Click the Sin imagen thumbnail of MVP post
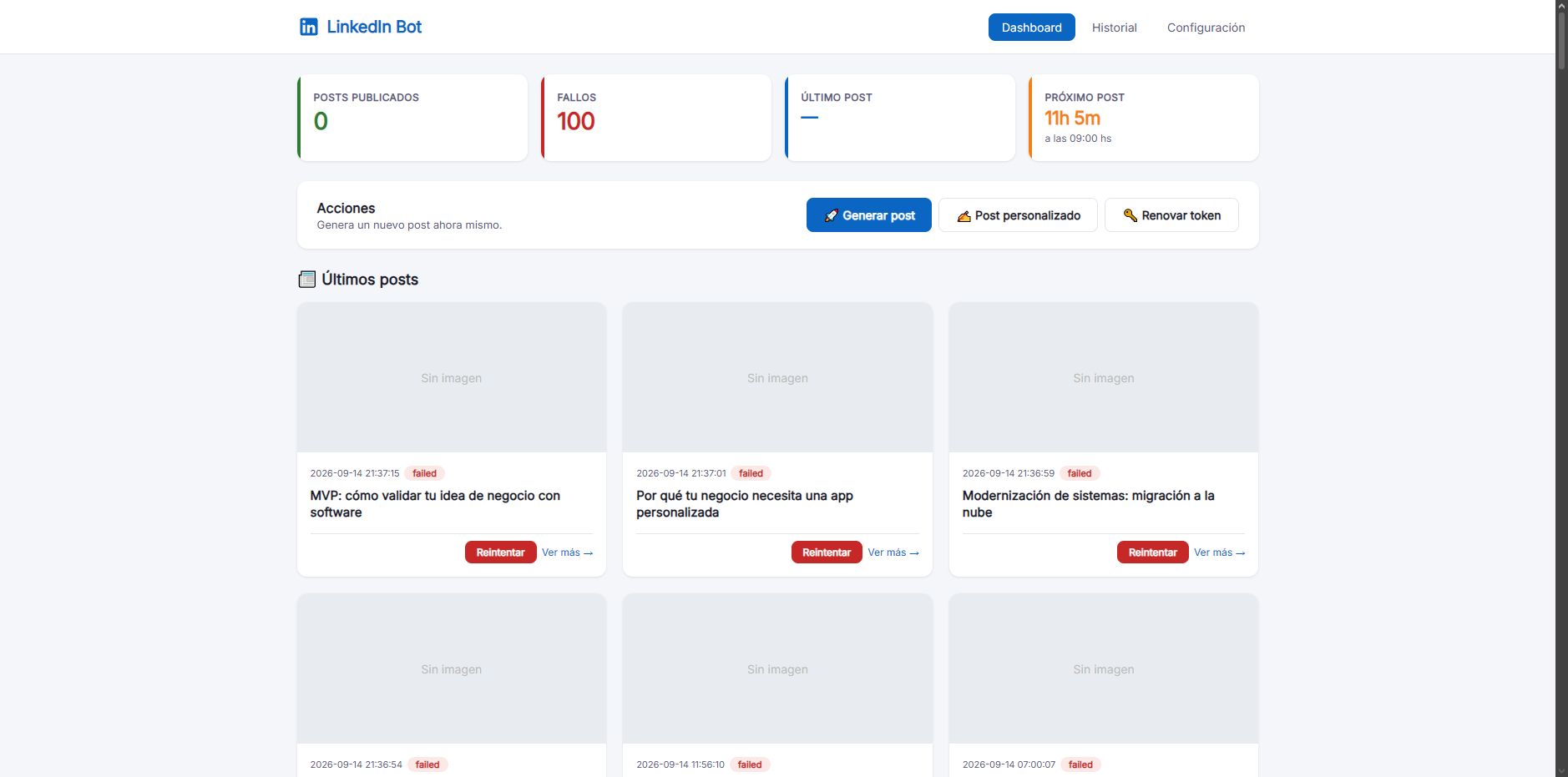The image size is (1568, 777). tap(452, 377)
